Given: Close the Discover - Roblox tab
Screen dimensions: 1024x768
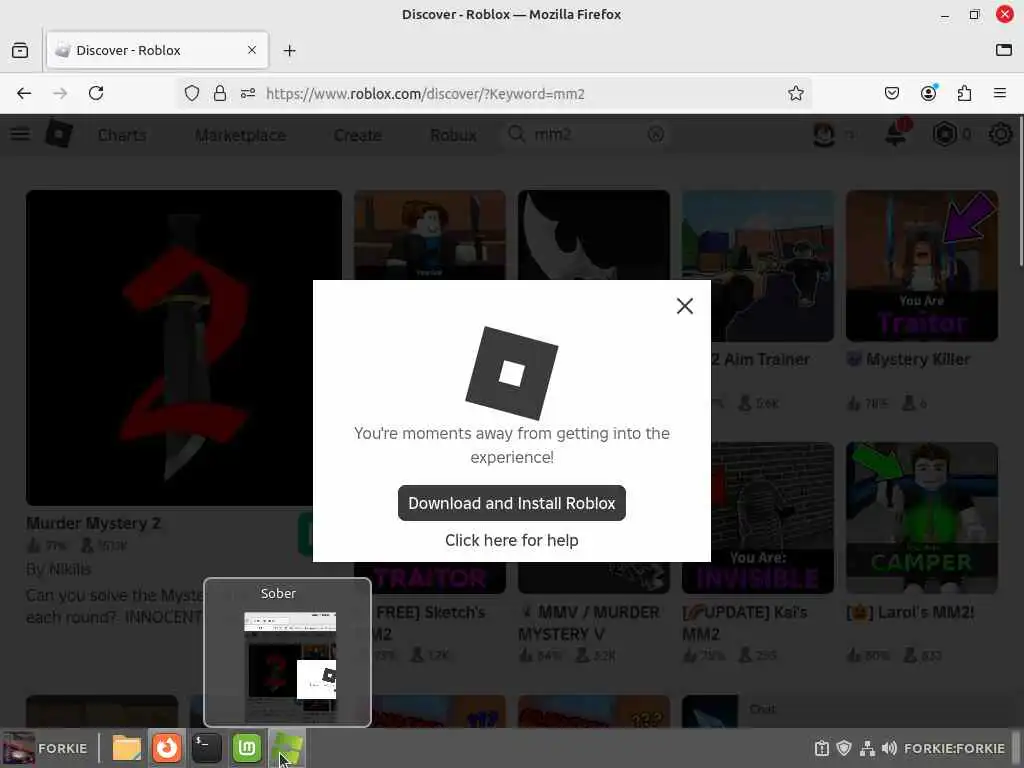Looking at the screenshot, I should coord(252,50).
